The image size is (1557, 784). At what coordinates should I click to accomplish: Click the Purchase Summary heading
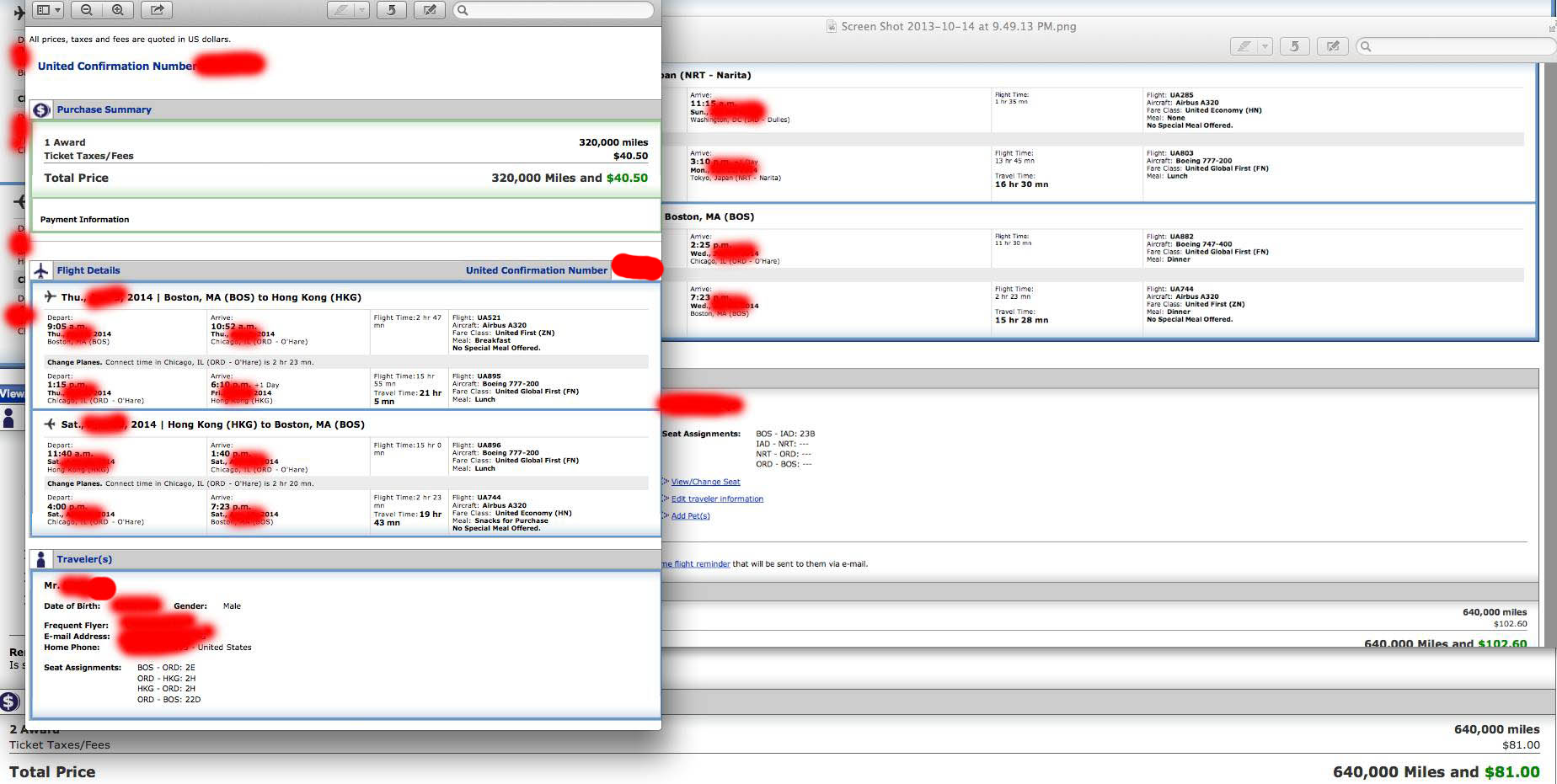[x=104, y=109]
